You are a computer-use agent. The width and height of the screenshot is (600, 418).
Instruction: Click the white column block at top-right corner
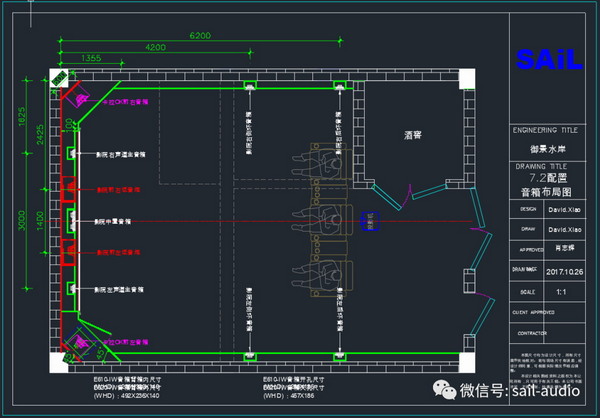(x=466, y=78)
